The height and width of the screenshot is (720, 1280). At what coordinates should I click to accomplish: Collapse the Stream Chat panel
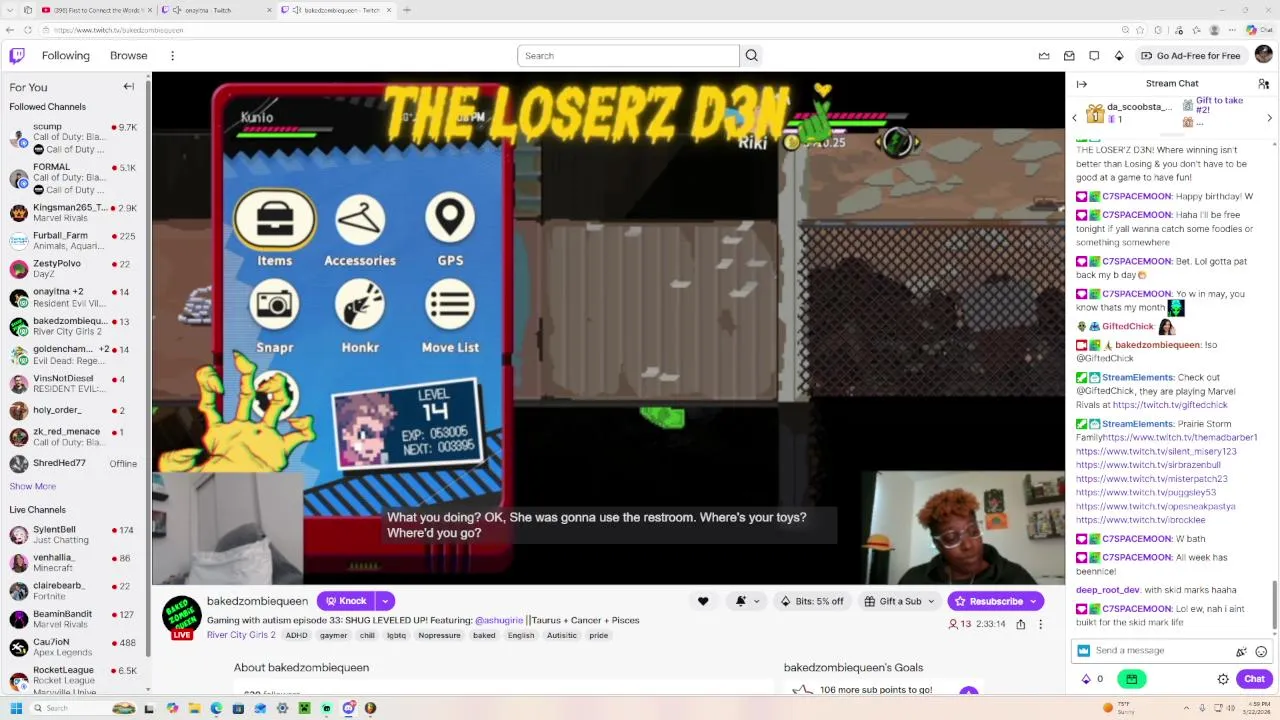[1082, 84]
